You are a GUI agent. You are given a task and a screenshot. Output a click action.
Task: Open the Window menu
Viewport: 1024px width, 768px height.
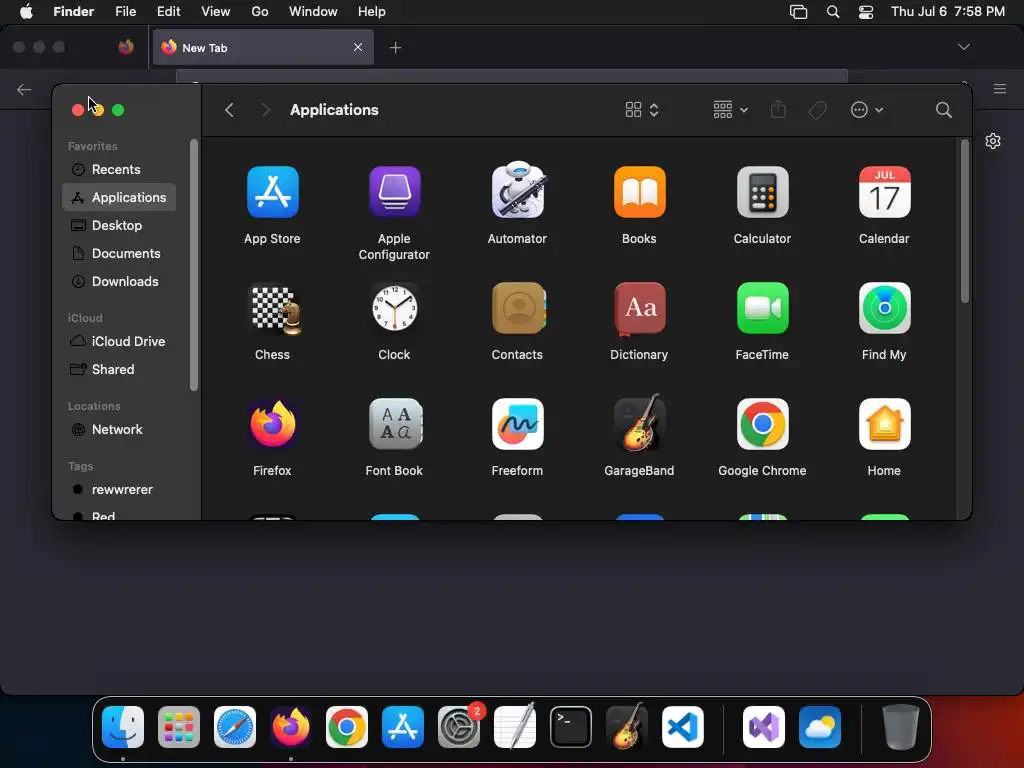point(313,12)
